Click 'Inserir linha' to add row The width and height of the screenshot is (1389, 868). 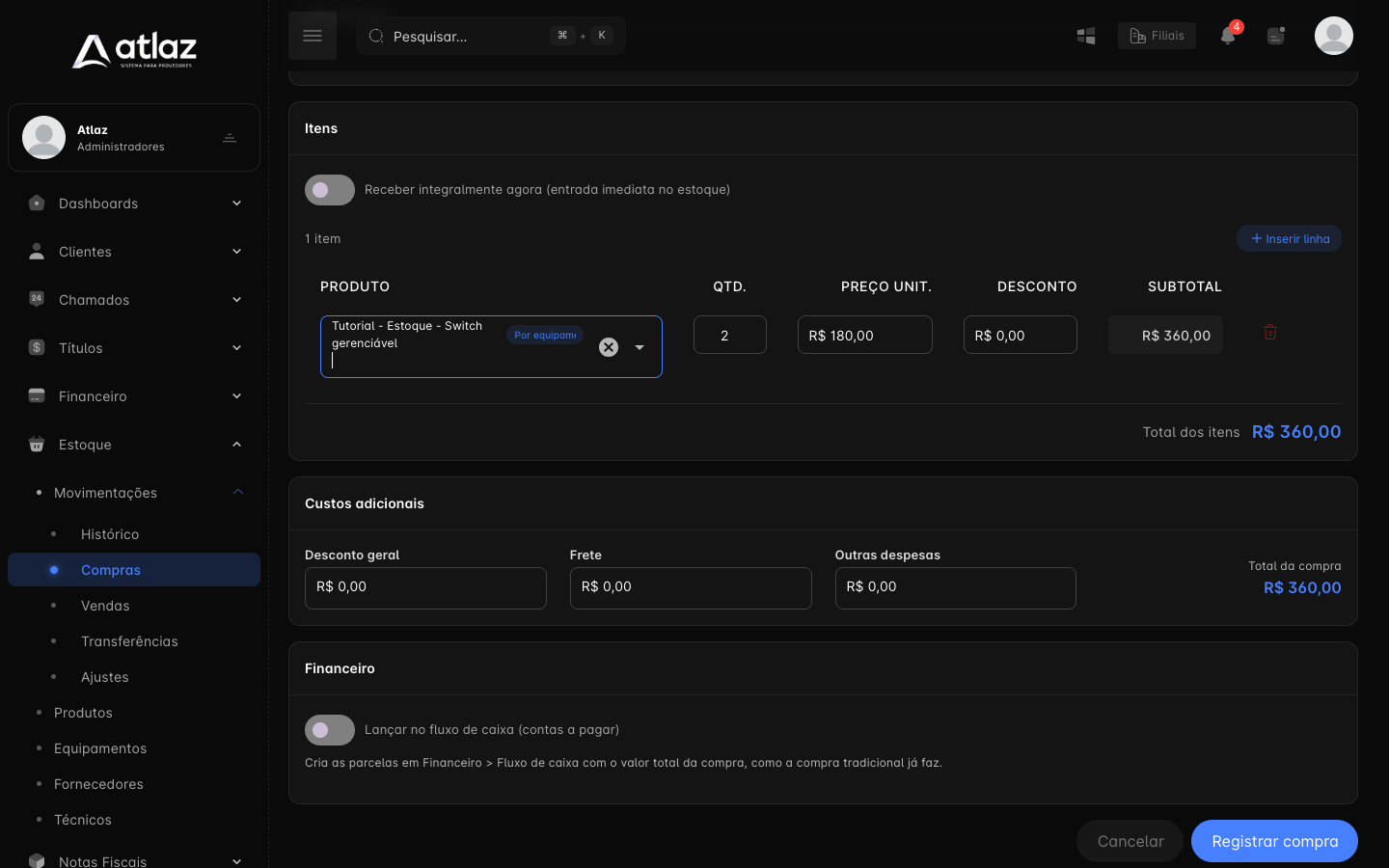click(x=1289, y=238)
